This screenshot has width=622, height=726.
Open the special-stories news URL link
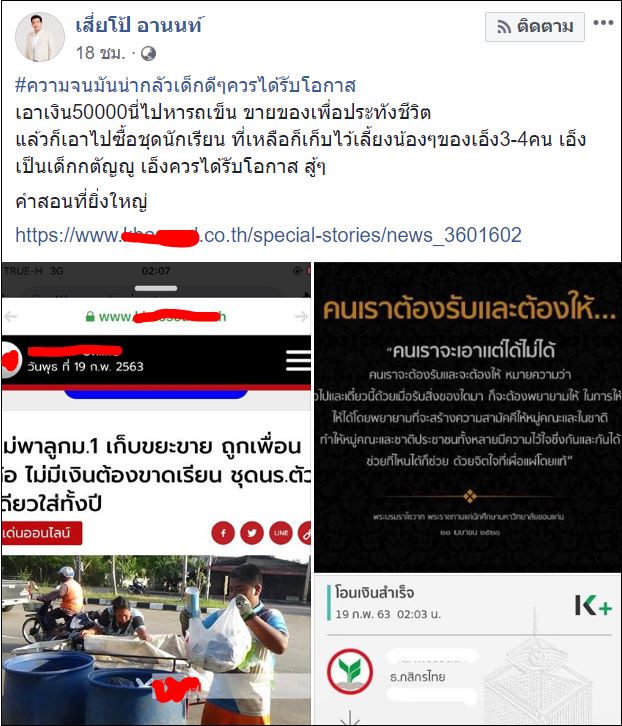pyautogui.click(x=268, y=235)
